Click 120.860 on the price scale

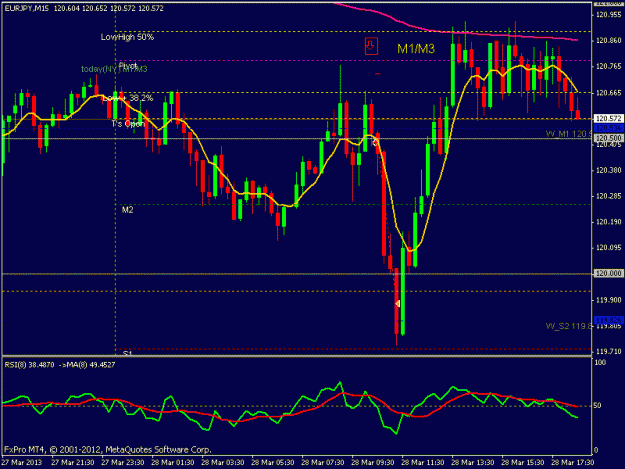pos(609,41)
